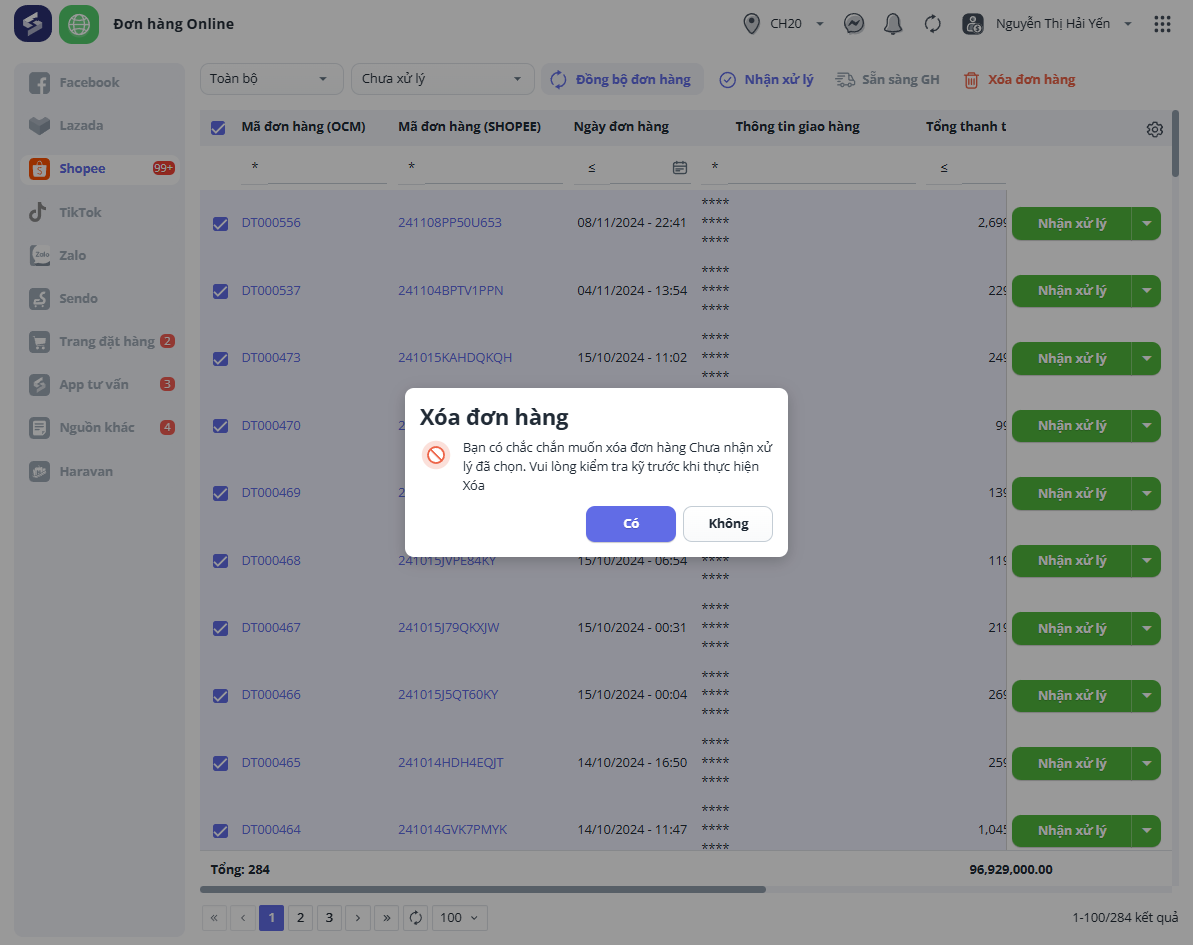The width and height of the screenshot is (1193, 945).
Task: Click Xóa đơn hàng toolbar button
Action: coord(1020,79)
